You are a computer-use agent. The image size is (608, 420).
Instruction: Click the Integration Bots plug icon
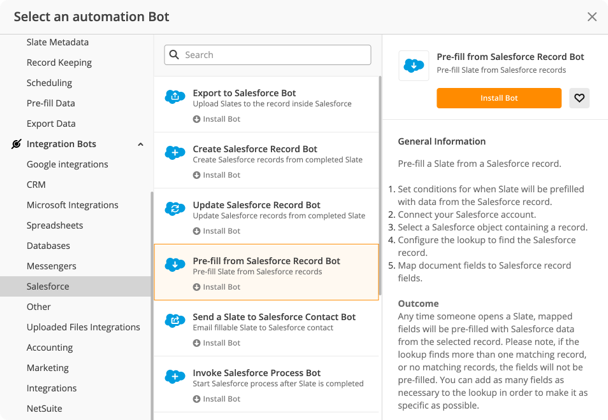pyautogui.click(x=16, y=144)
